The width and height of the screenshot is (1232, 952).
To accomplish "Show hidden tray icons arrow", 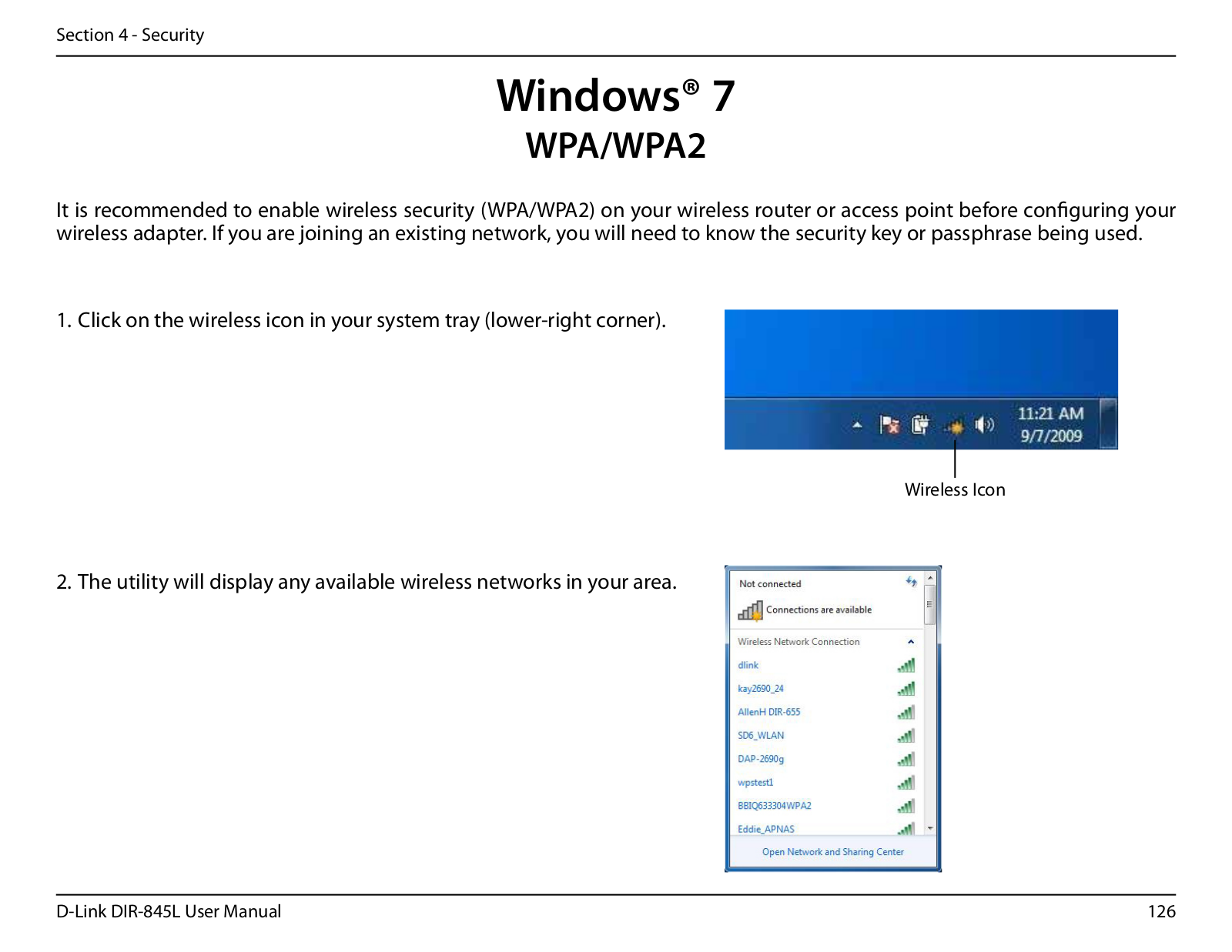I will point(857,425).
